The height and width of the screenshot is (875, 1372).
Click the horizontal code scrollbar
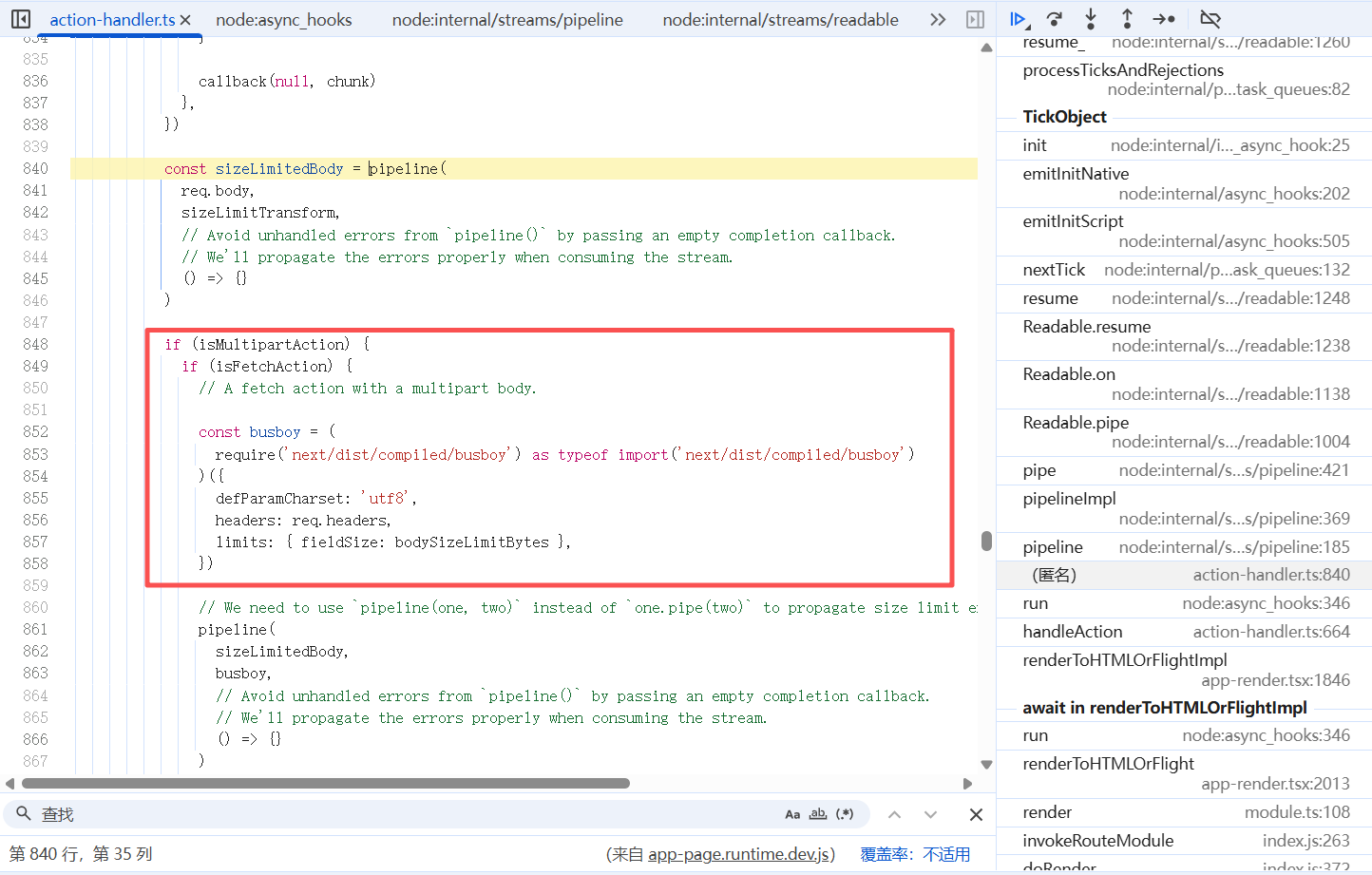(x=325, y=784)
